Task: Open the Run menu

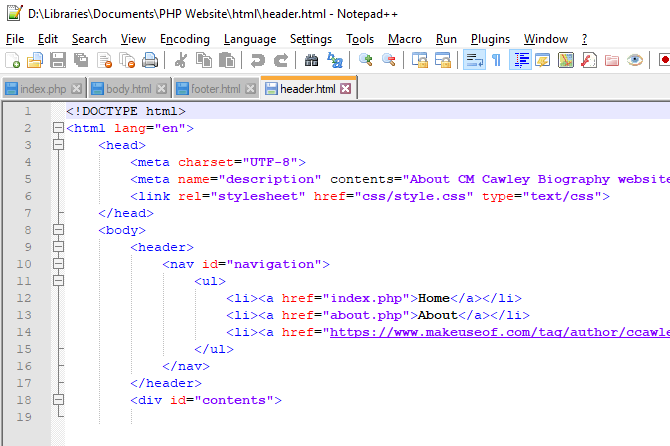Action: click(446, 39)
